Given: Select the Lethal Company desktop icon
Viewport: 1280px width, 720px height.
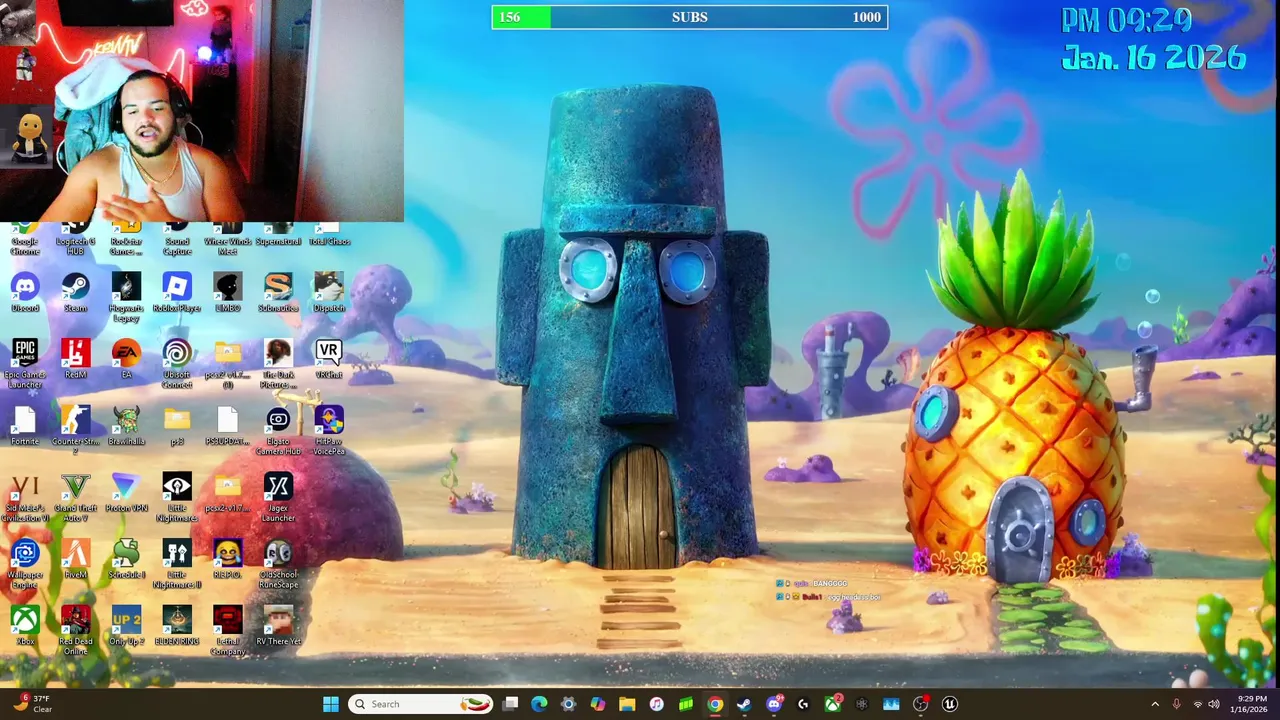Looking at the screenshot, I should (227, 630).
